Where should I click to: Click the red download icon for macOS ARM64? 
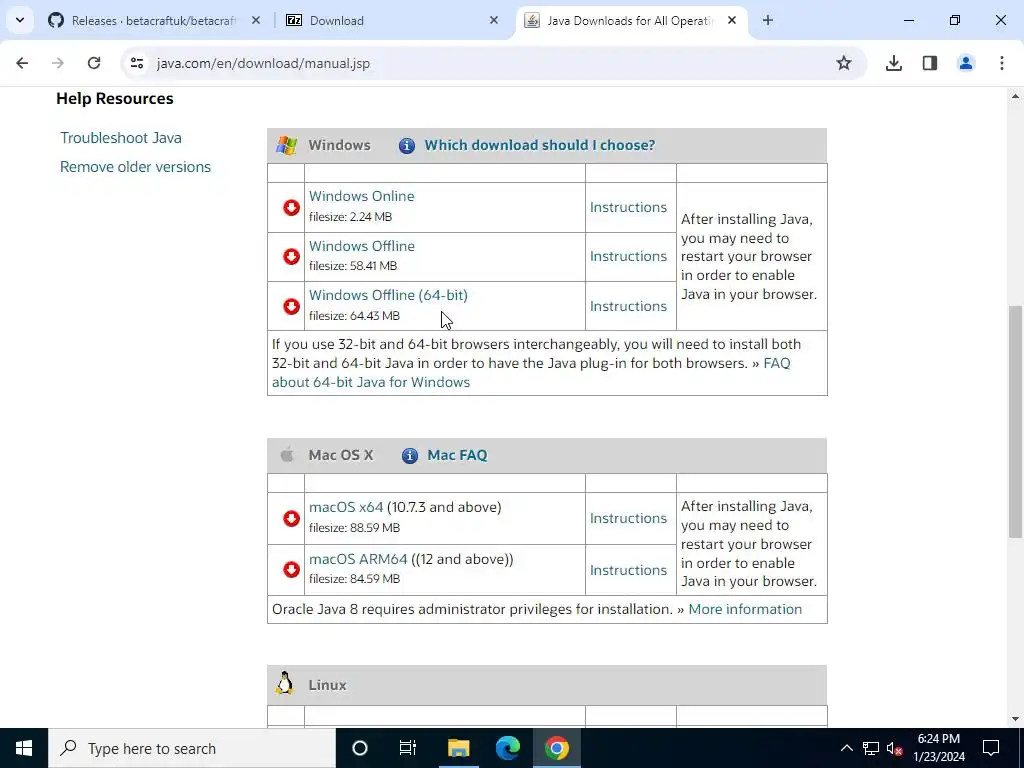pyautogui.click(x=291, y=570)
